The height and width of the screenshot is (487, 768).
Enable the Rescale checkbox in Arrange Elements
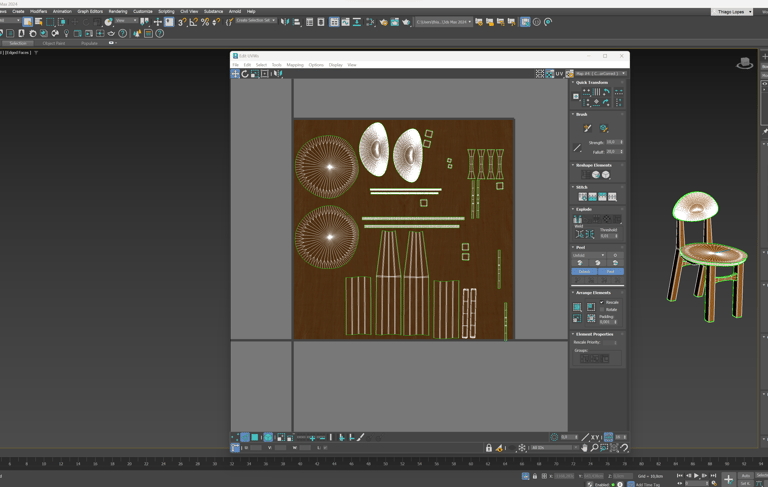602,302
